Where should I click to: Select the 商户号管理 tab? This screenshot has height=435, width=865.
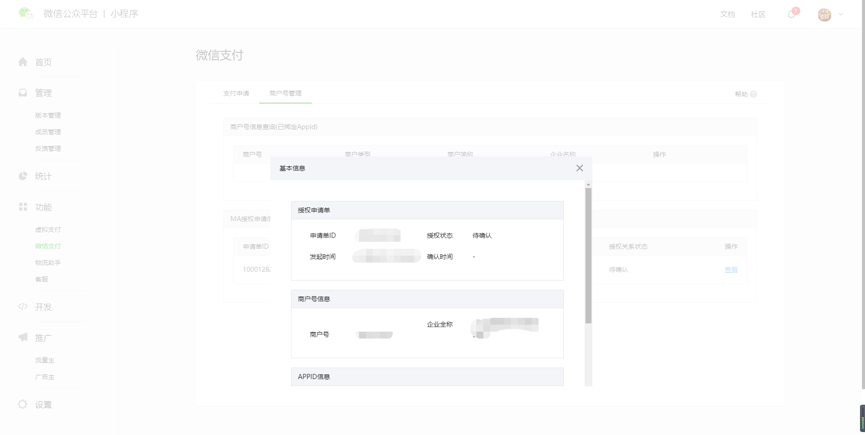[285, 93]
